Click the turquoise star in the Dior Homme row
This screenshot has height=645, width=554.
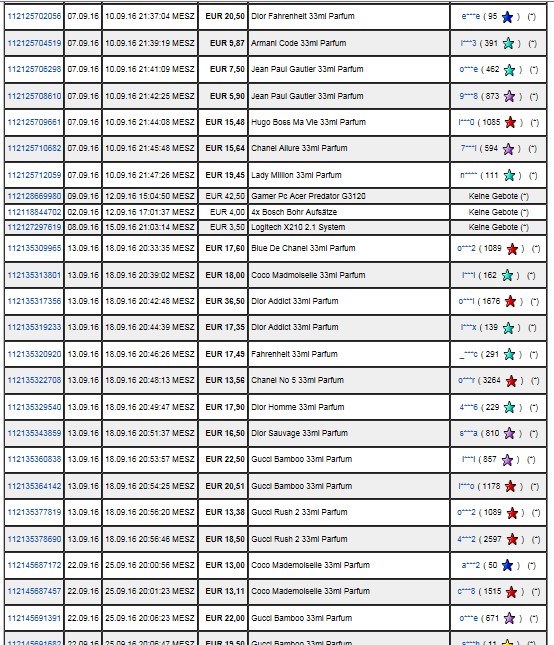[509, 408]
